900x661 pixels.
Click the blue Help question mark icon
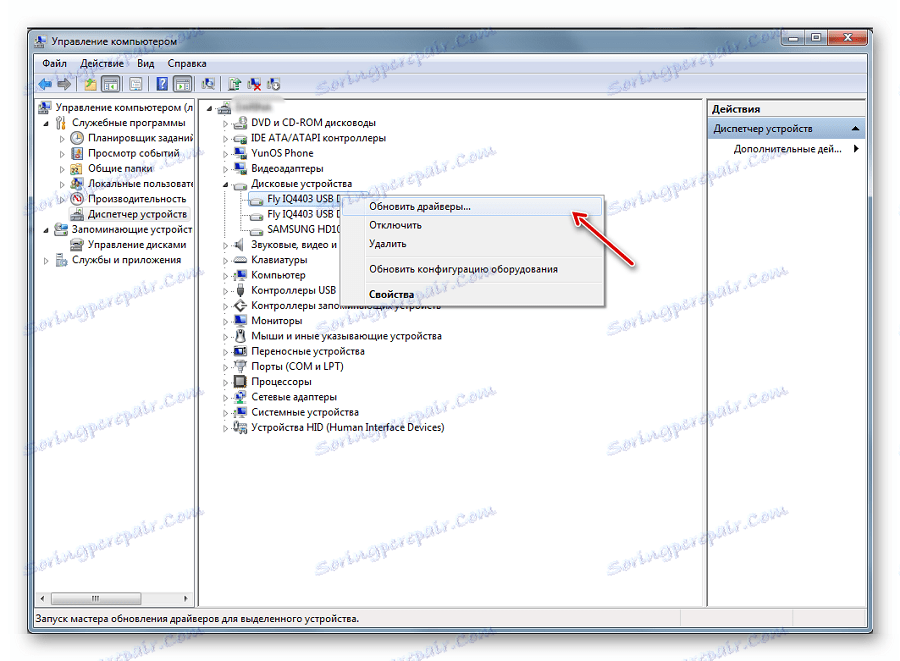pyautogui.click(x=162, y=84)
